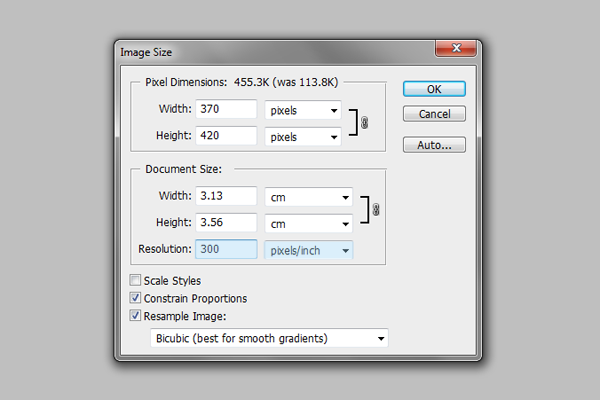Viewport: 600px width, 400px height.
Task: Enable the Scale Styles checkbox
Action: pos(135,281)
